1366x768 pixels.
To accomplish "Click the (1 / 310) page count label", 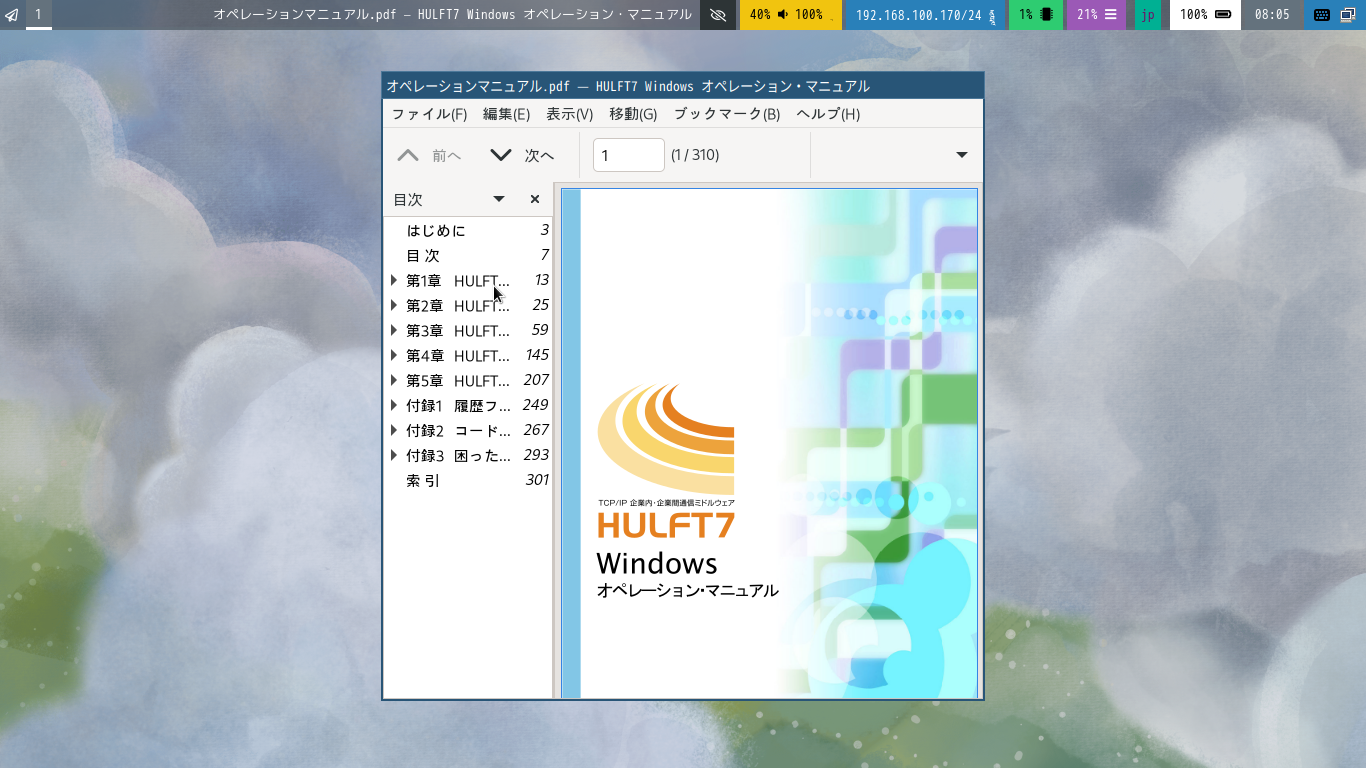I will coord(695,155).
